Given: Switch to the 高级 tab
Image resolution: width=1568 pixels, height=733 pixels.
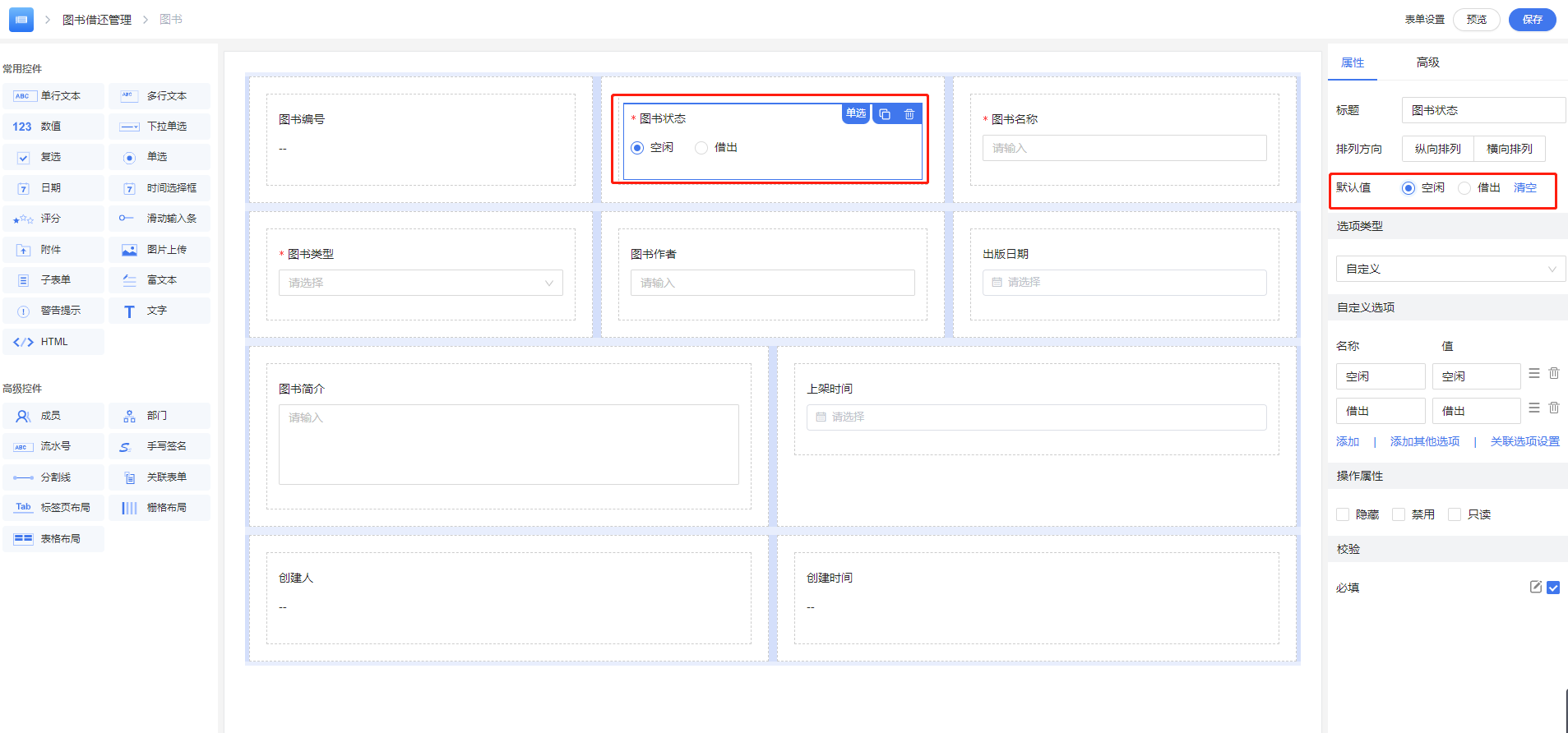Looking at the screenshot, I should click(1428, 62).
